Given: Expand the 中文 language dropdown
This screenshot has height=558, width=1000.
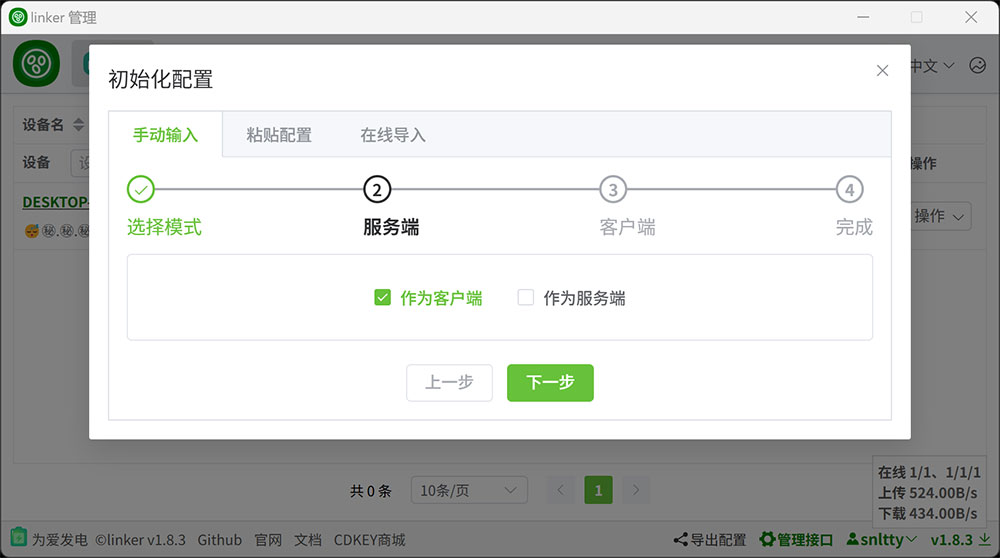Looking at the screenshot, I should pos(931,66).
